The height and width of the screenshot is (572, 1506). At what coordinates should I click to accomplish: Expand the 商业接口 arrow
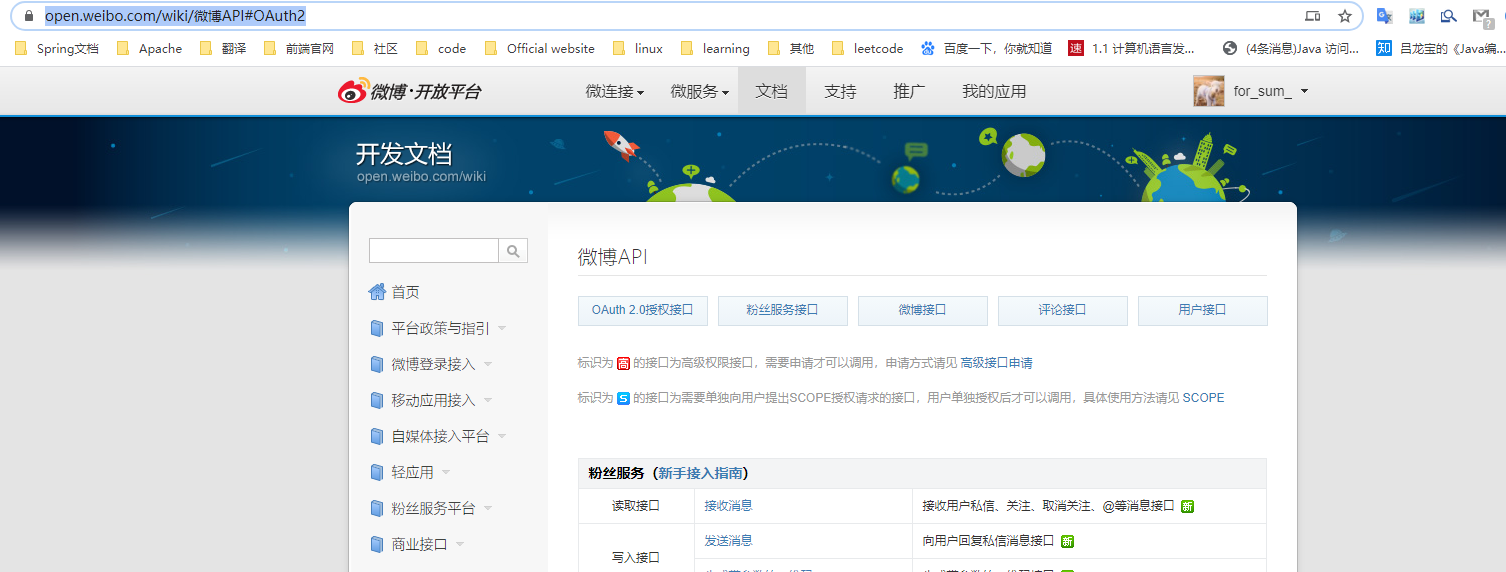(459, 544)
